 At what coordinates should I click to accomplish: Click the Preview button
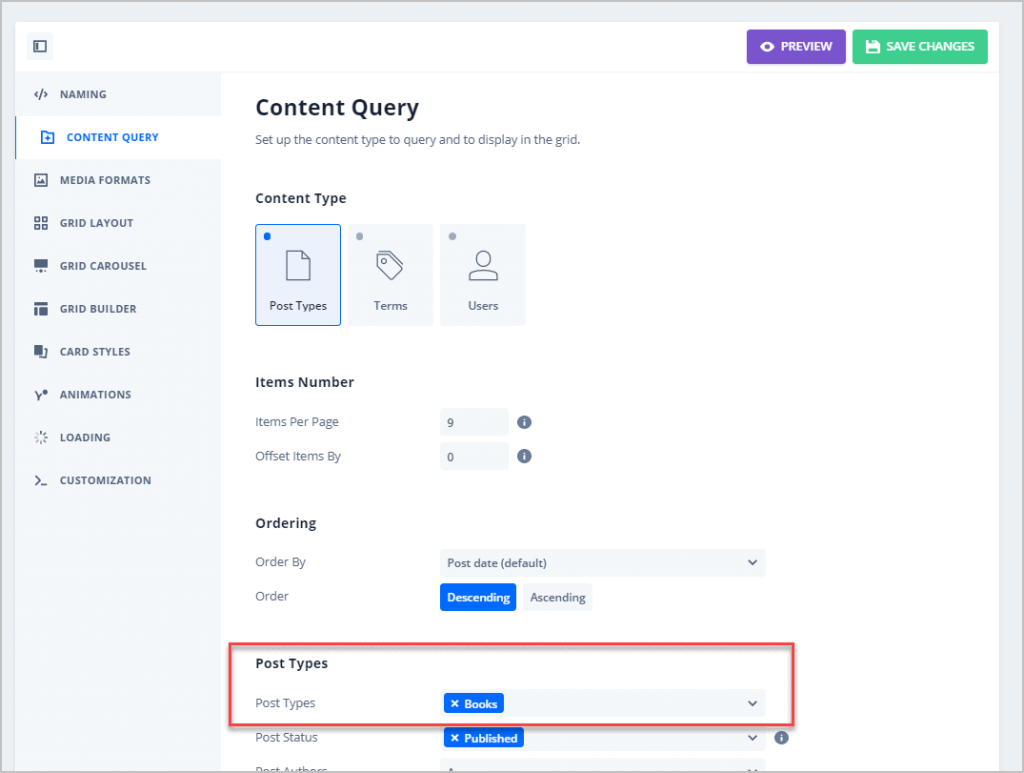click(795, 46)
